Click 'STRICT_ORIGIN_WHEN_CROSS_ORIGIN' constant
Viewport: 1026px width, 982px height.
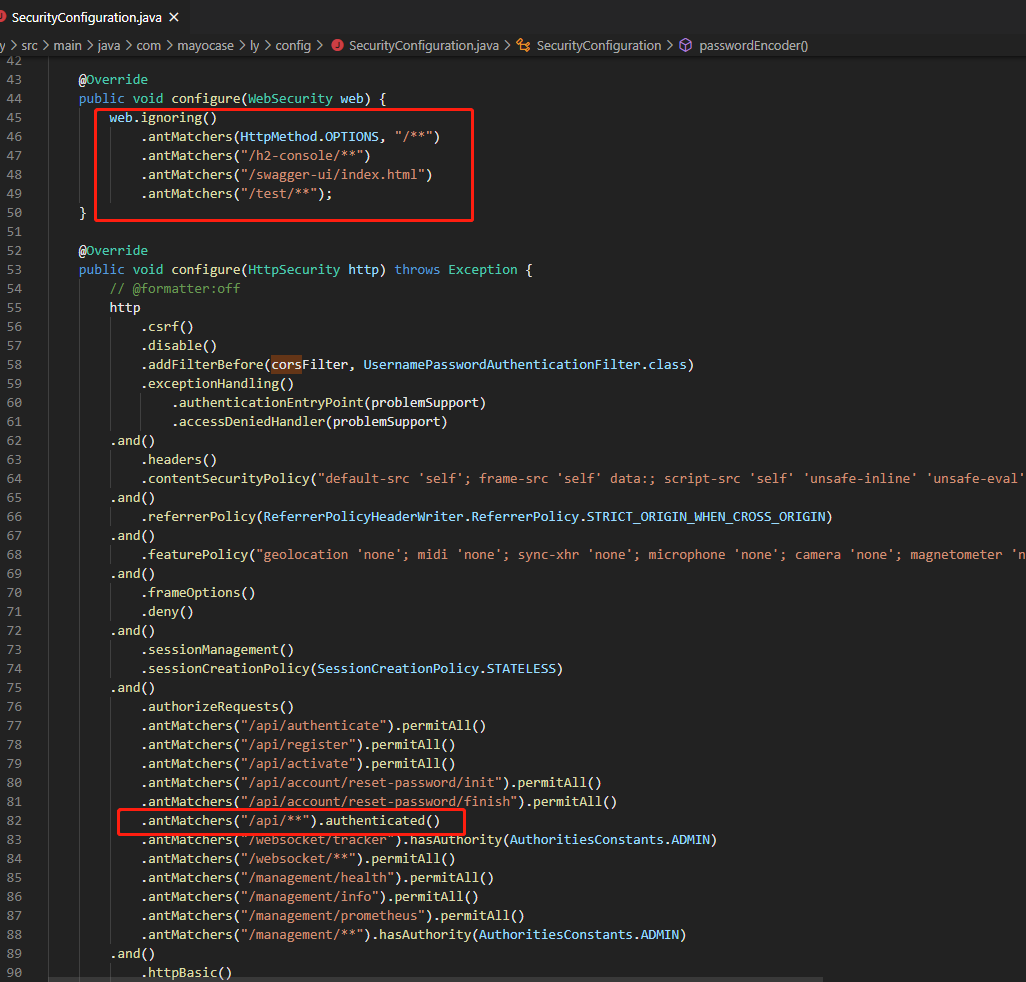(x=706, y=516)
